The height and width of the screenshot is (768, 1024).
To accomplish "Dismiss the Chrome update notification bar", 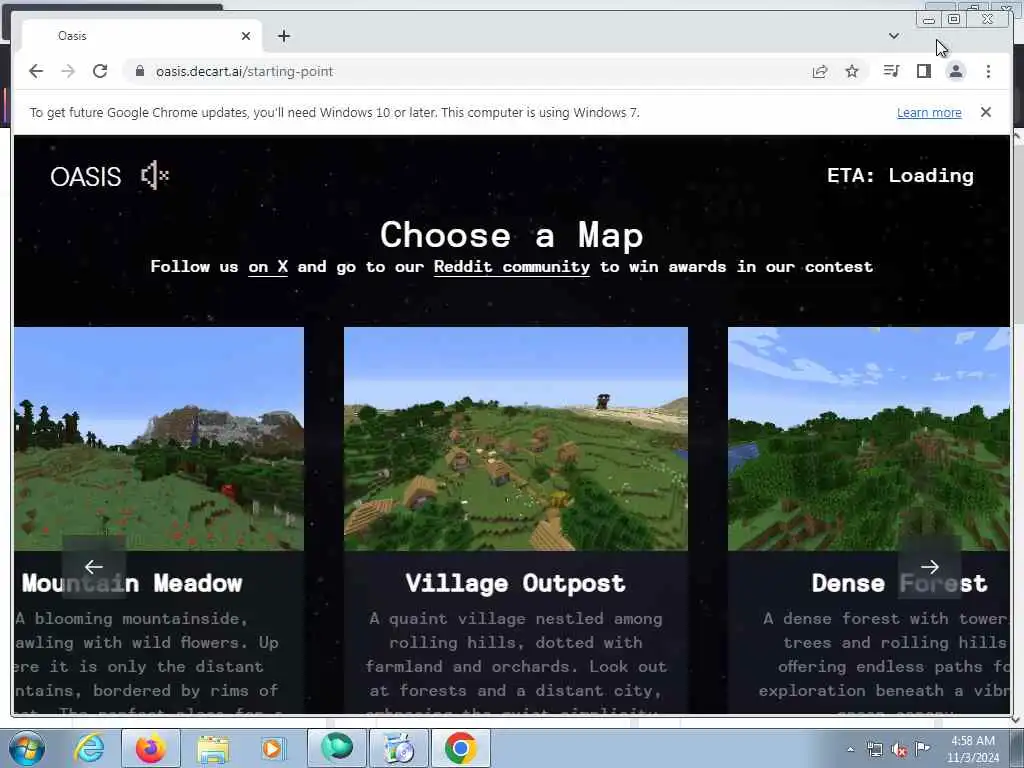I will coord(986,112).
